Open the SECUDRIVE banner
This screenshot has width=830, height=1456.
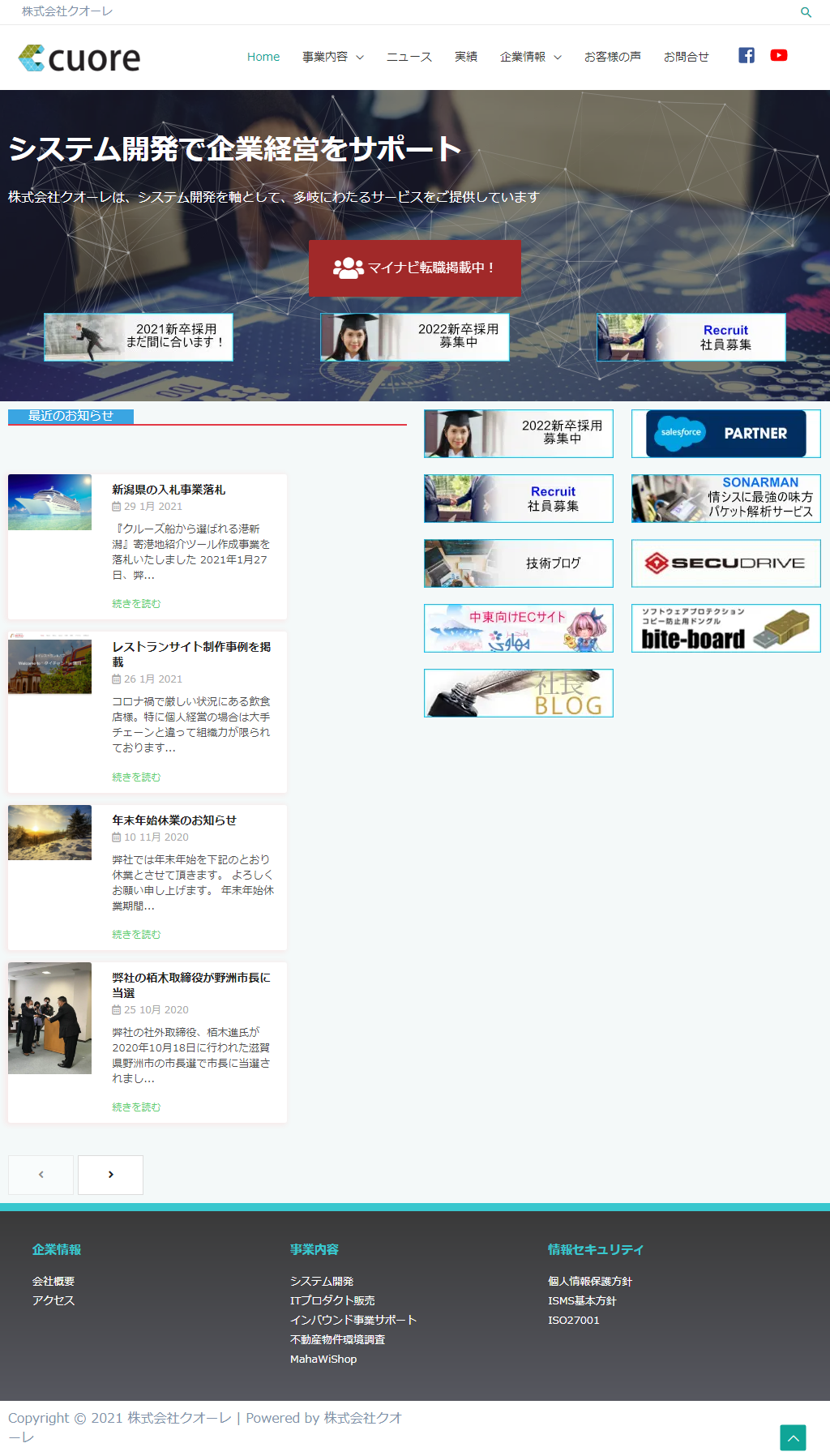point(725,563)
